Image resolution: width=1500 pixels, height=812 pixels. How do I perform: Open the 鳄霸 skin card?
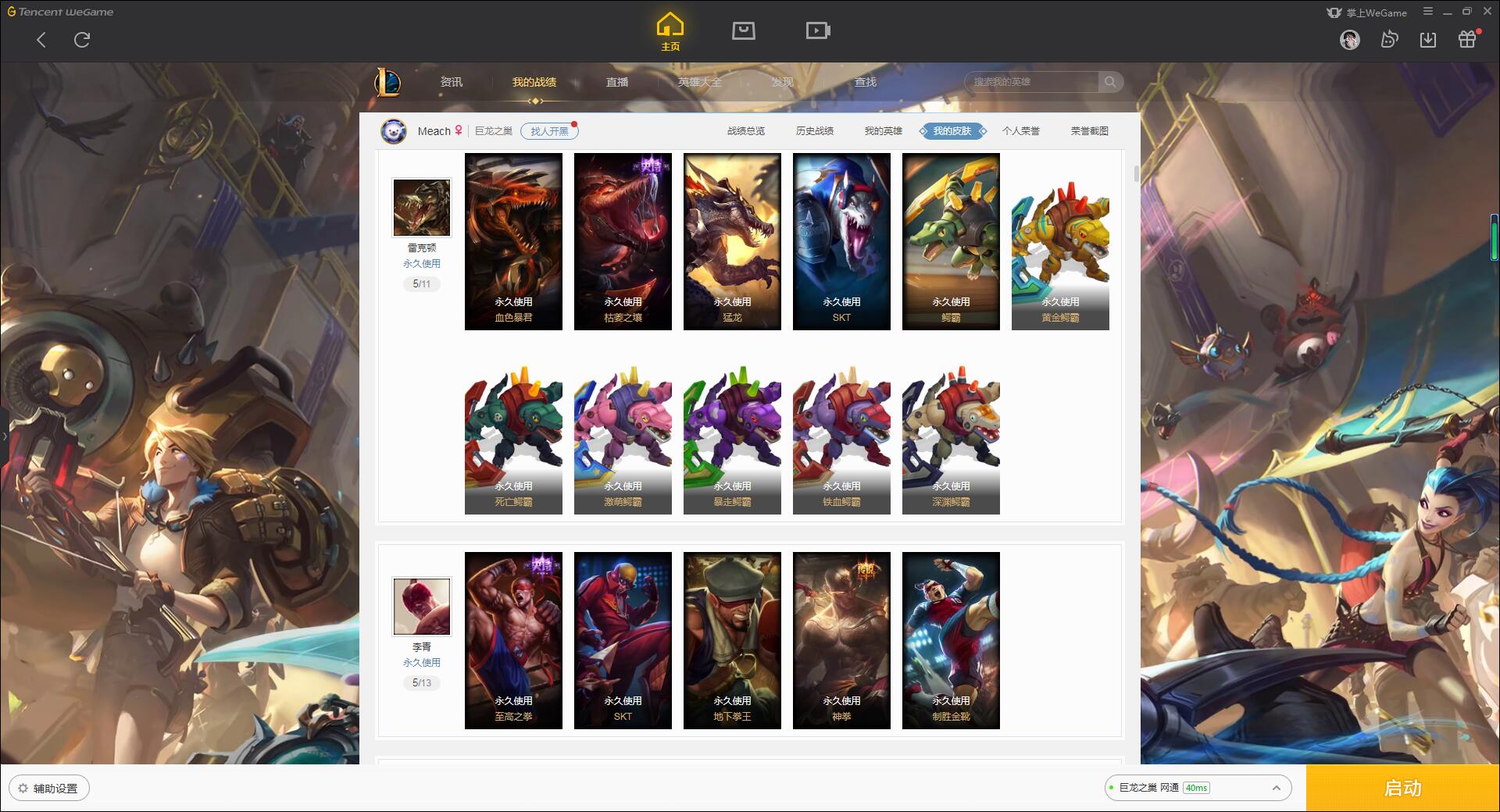[x=951, y=241]
